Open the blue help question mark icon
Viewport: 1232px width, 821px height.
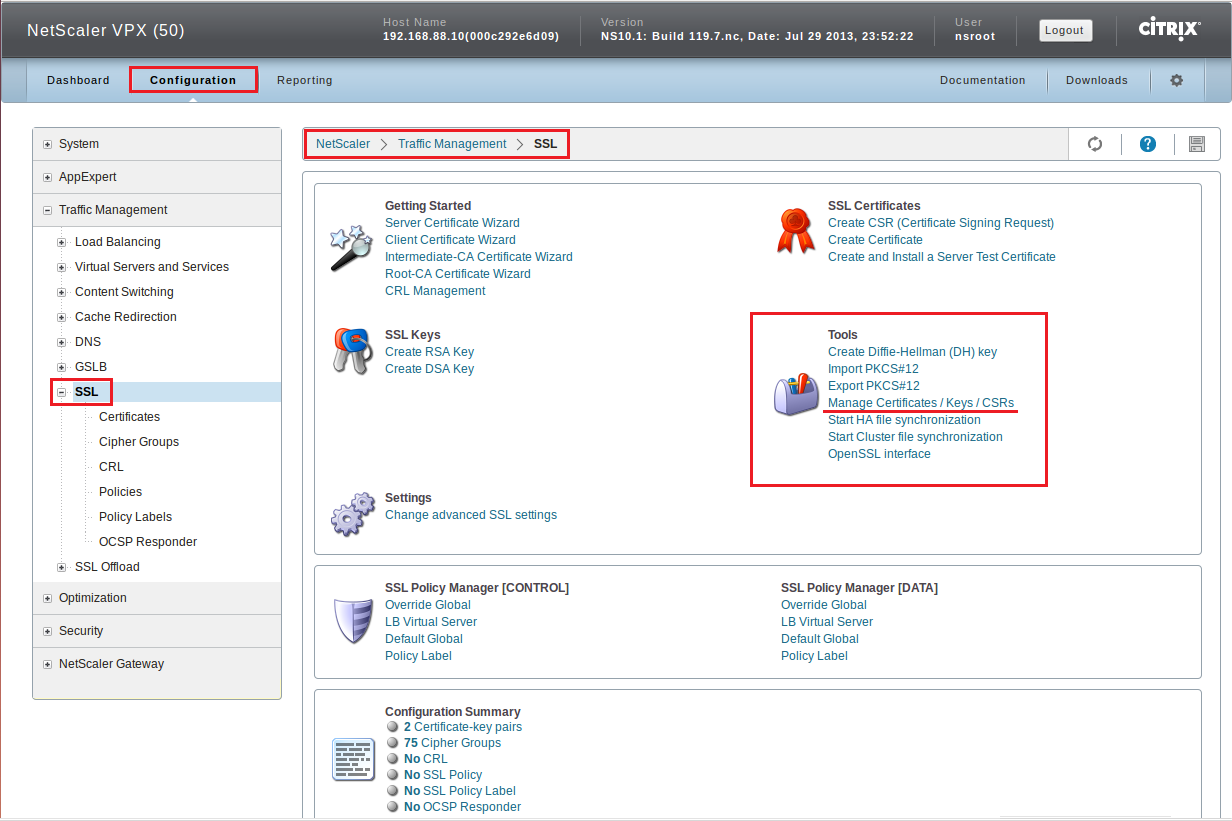click(1148, 144)
